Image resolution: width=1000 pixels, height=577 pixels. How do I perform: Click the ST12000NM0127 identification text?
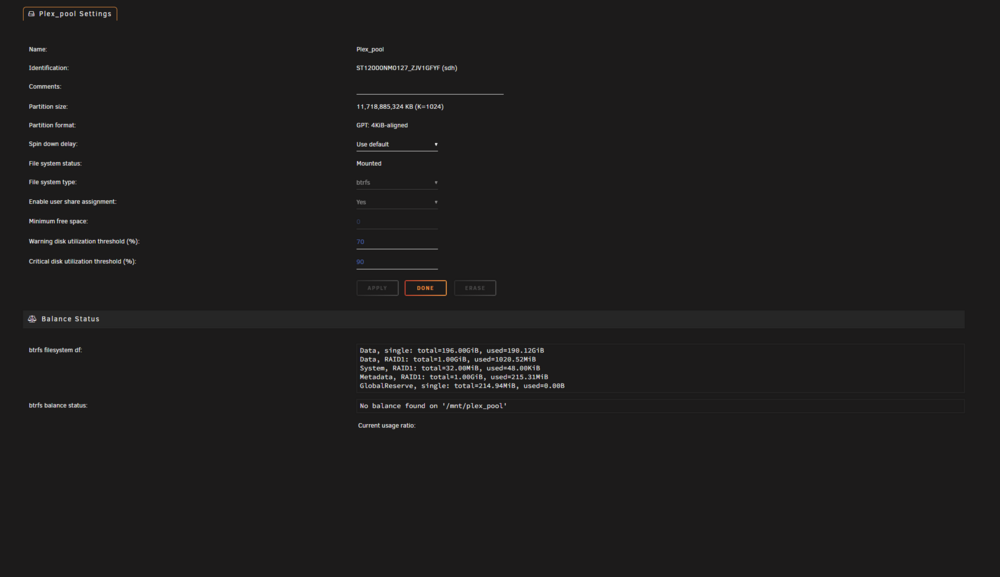(406, 68)
